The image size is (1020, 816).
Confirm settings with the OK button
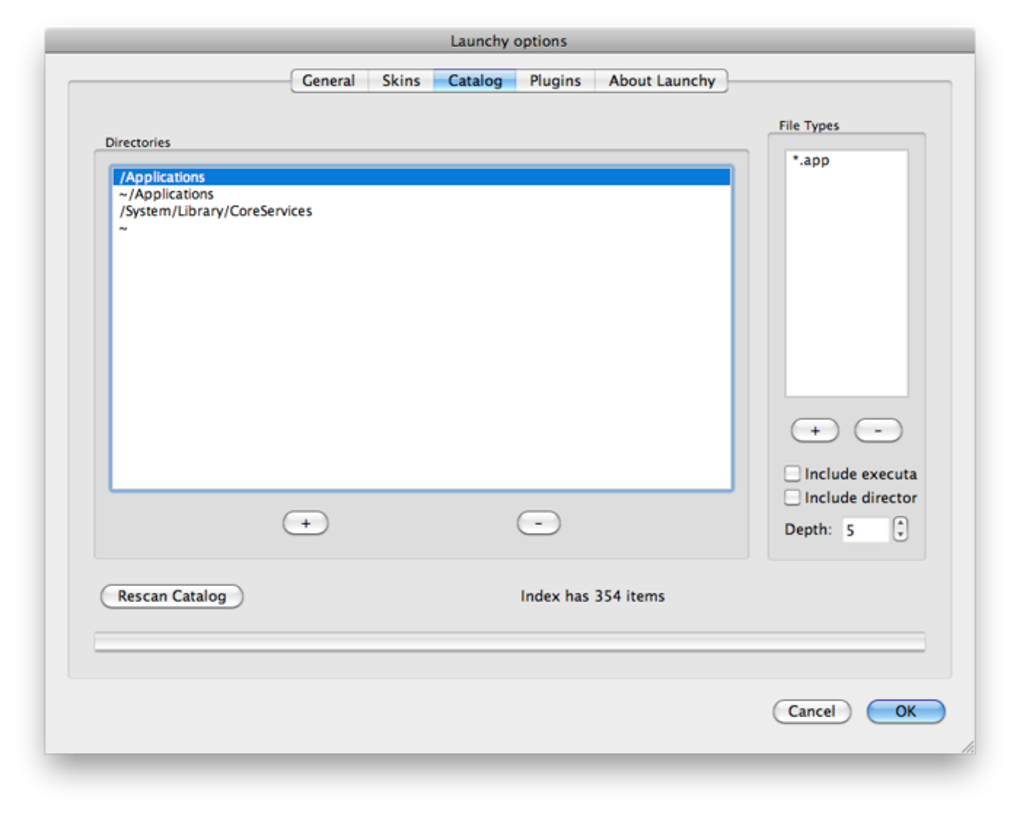[x=905, y=711]
